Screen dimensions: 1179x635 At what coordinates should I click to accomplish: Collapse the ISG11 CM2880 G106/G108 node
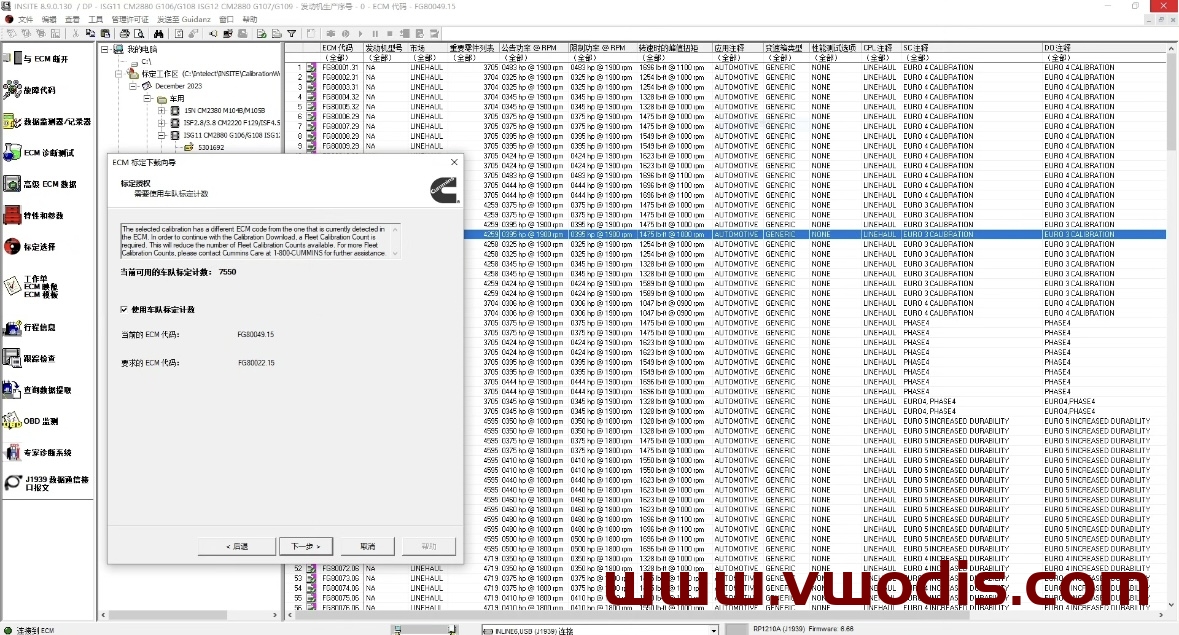click(162, 135)
